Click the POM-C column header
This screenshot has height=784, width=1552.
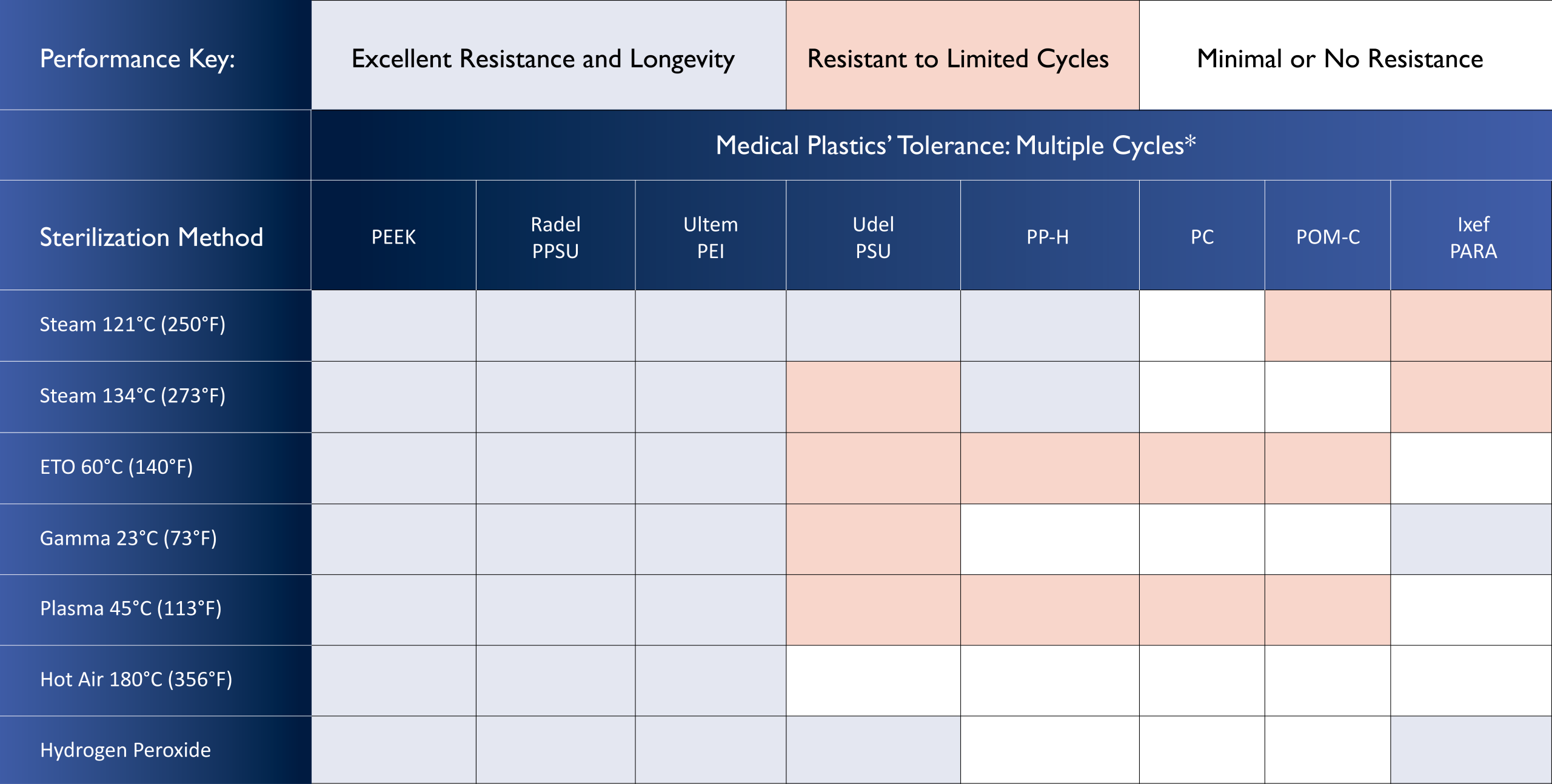coord(1328,237)
